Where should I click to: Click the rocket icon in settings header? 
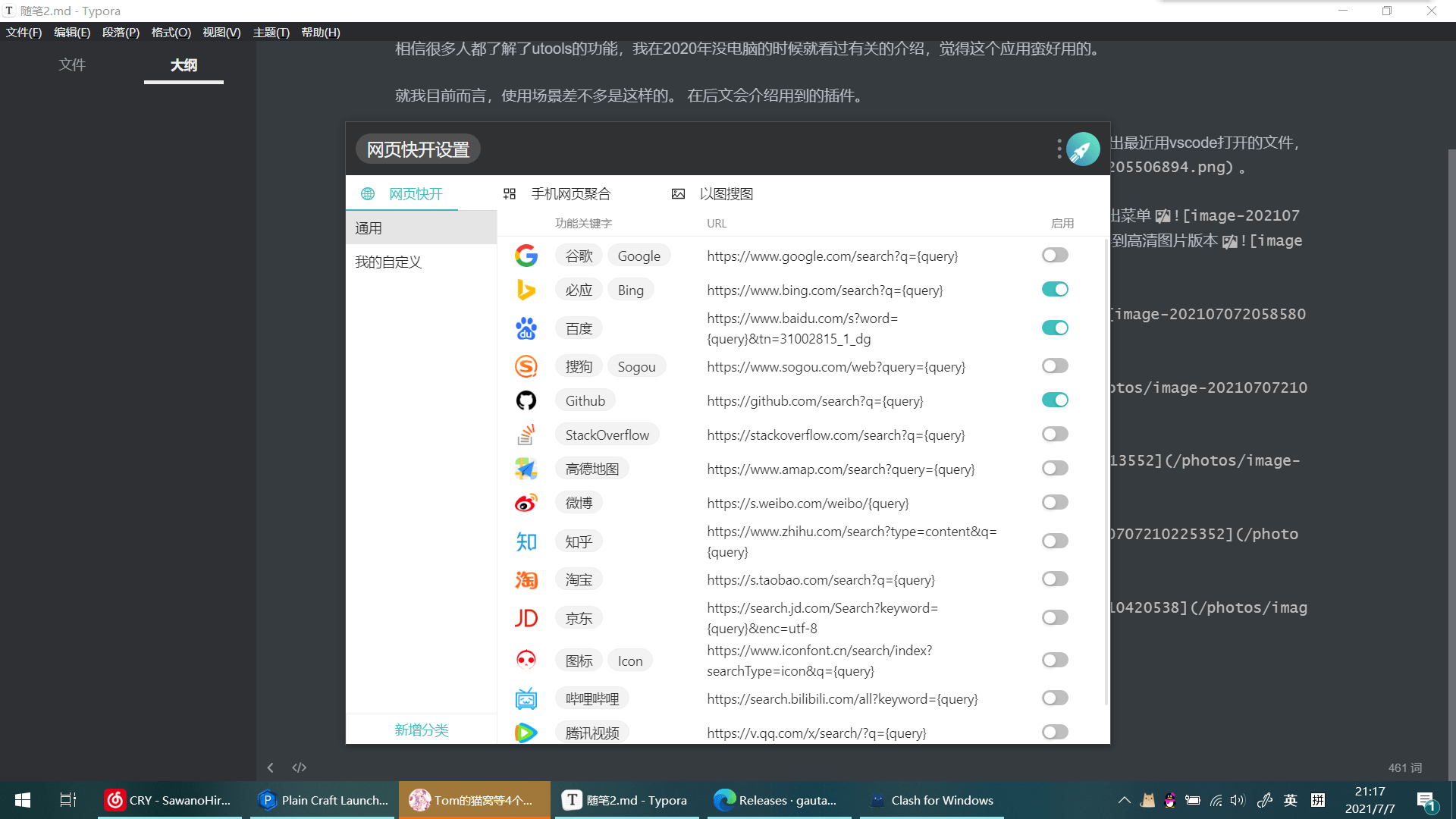[1082, 149]
